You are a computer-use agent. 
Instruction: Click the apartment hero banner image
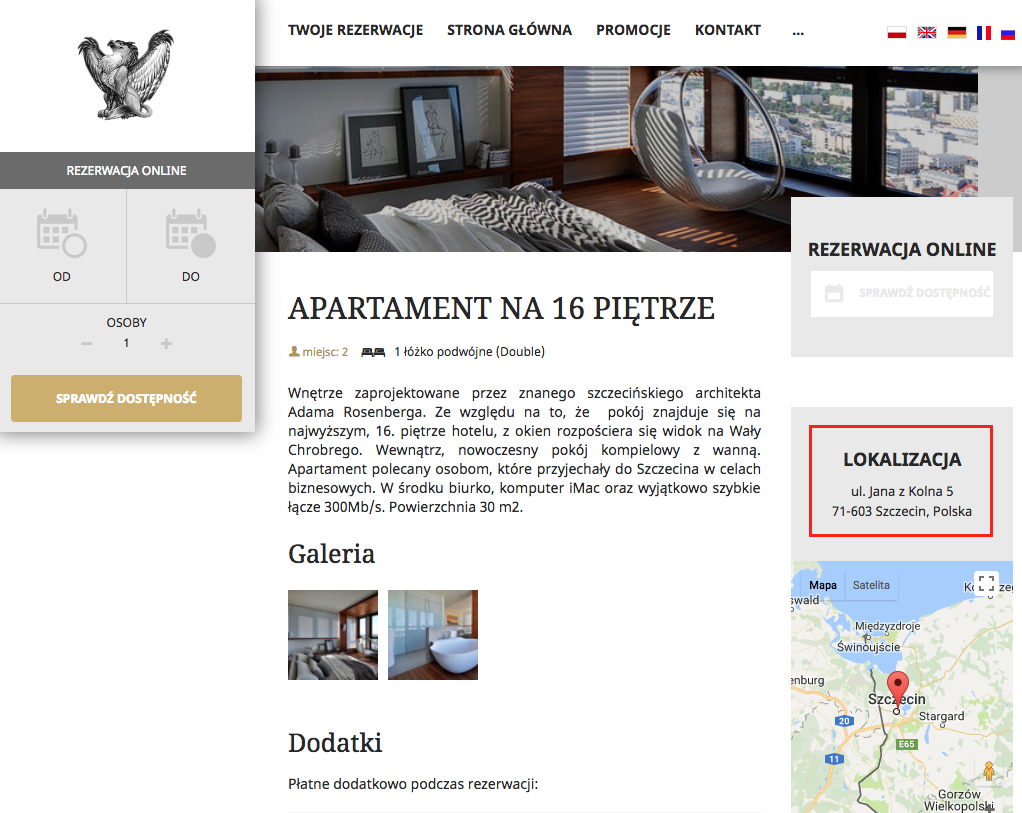[x=616, y=159]
